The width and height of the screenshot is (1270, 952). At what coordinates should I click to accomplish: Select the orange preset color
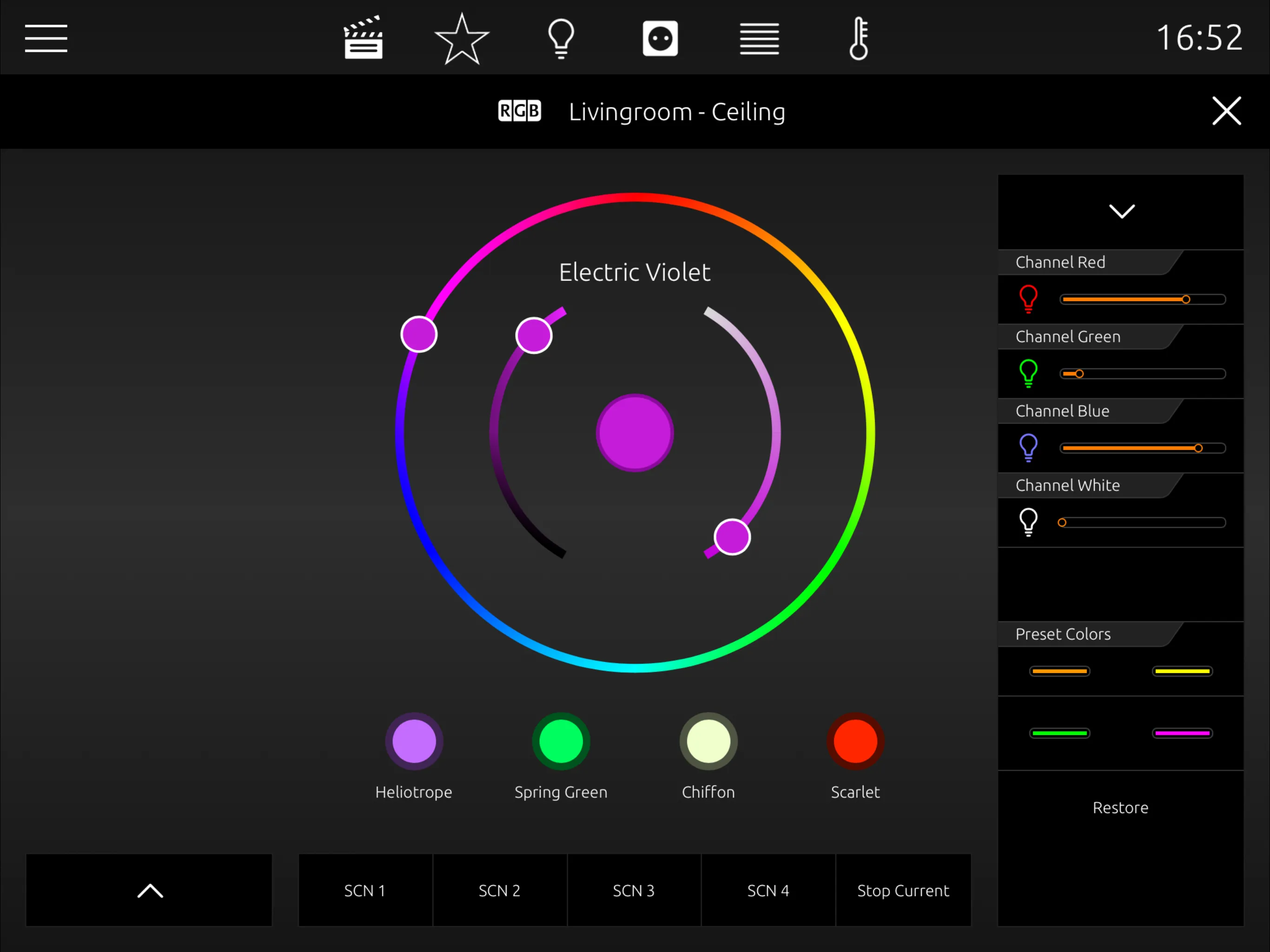click(x=1059, y=671)
